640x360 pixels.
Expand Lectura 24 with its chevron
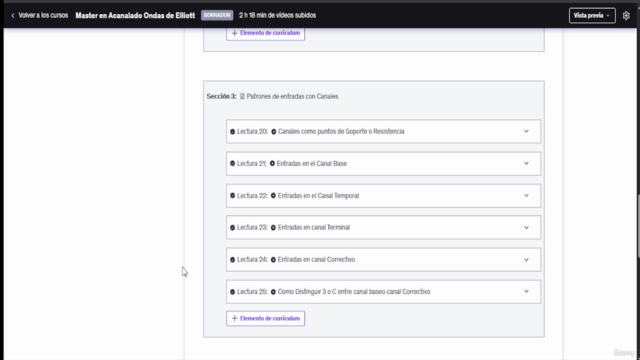point(526,260)
